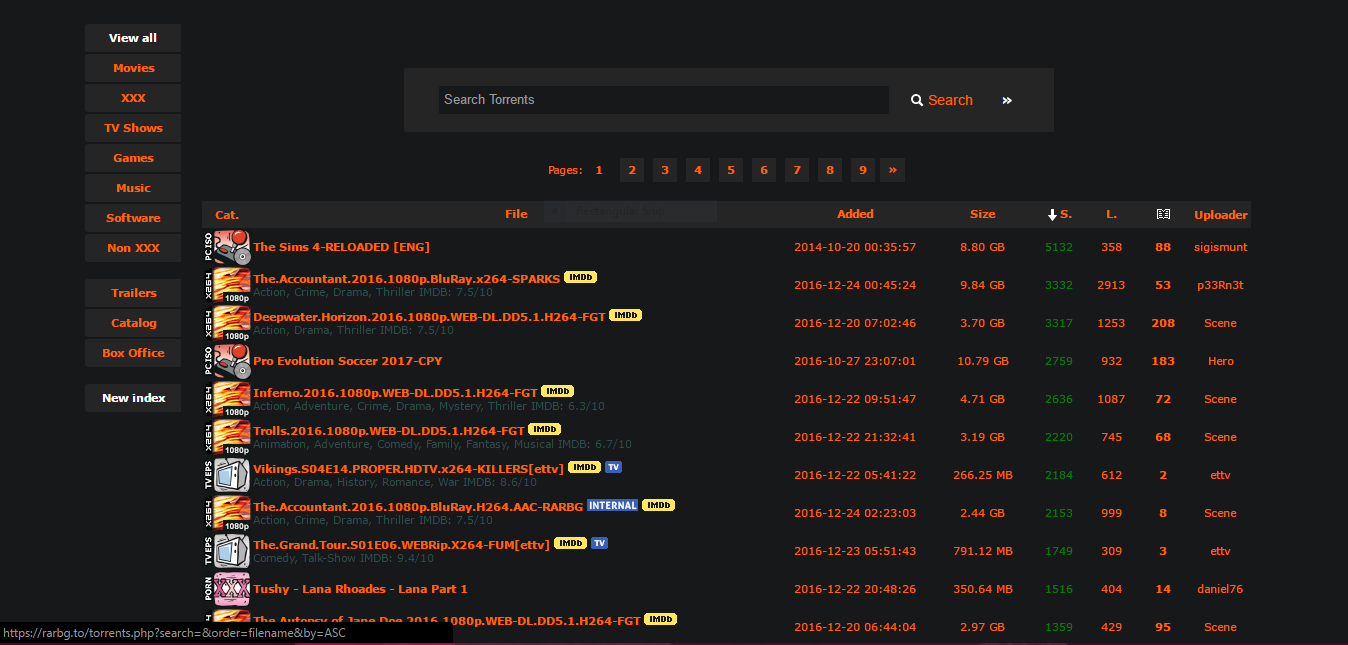Go to page 6

click(764, 170)
